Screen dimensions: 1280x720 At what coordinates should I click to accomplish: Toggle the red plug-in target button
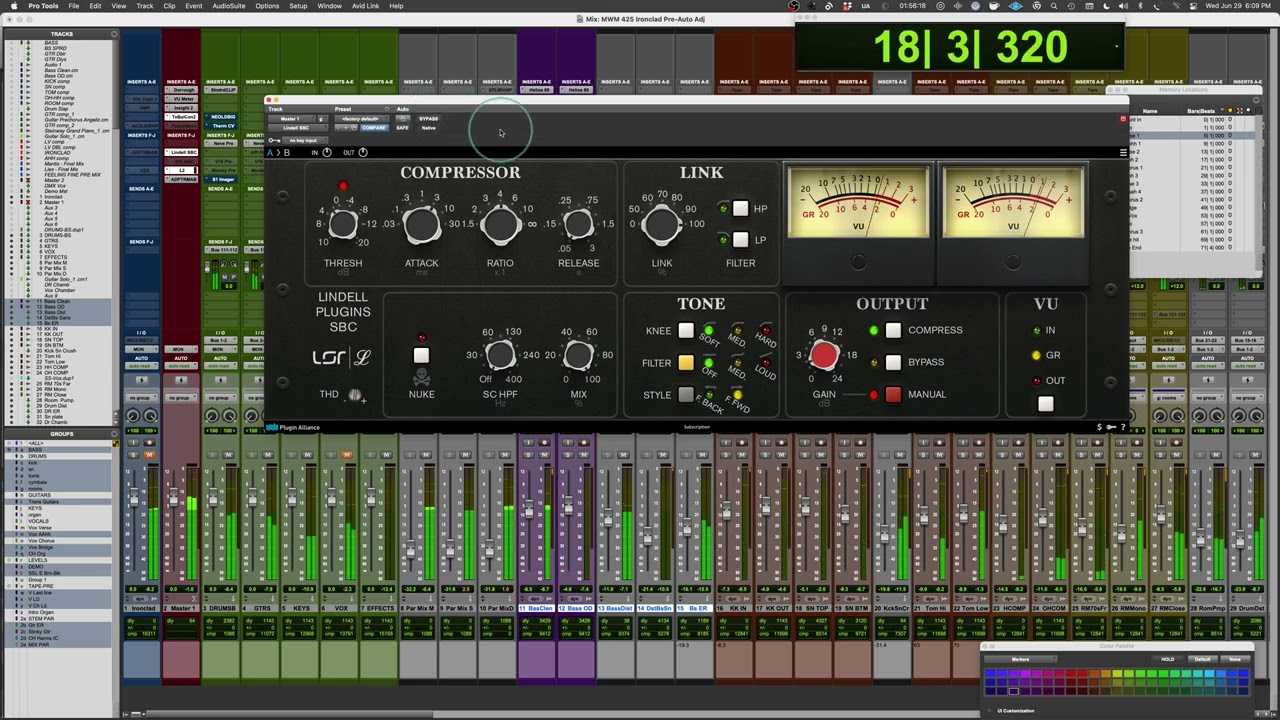[1123, 119]
